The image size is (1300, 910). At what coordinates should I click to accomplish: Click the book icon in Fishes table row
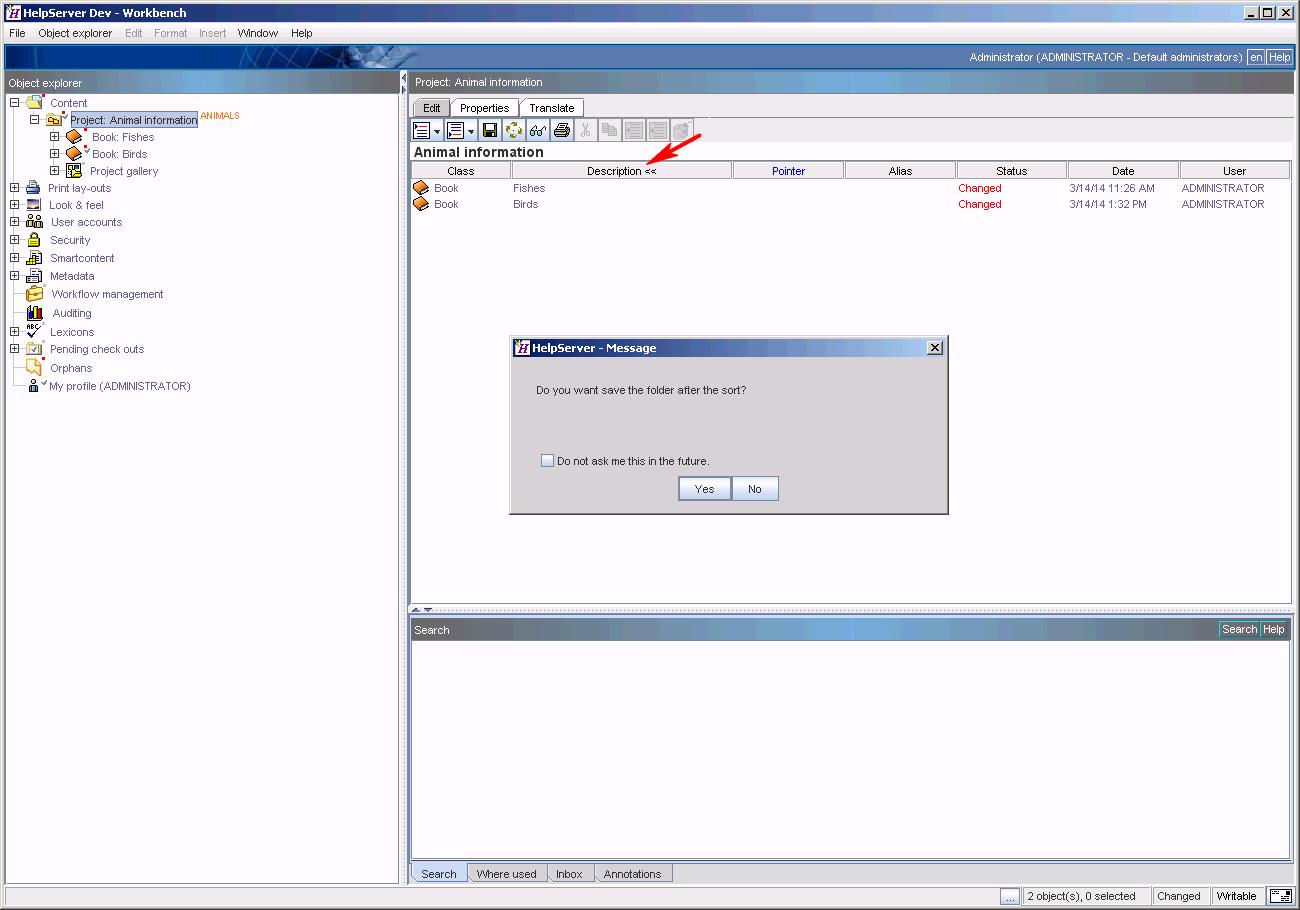pyautogui.click(x=421, y=188)
